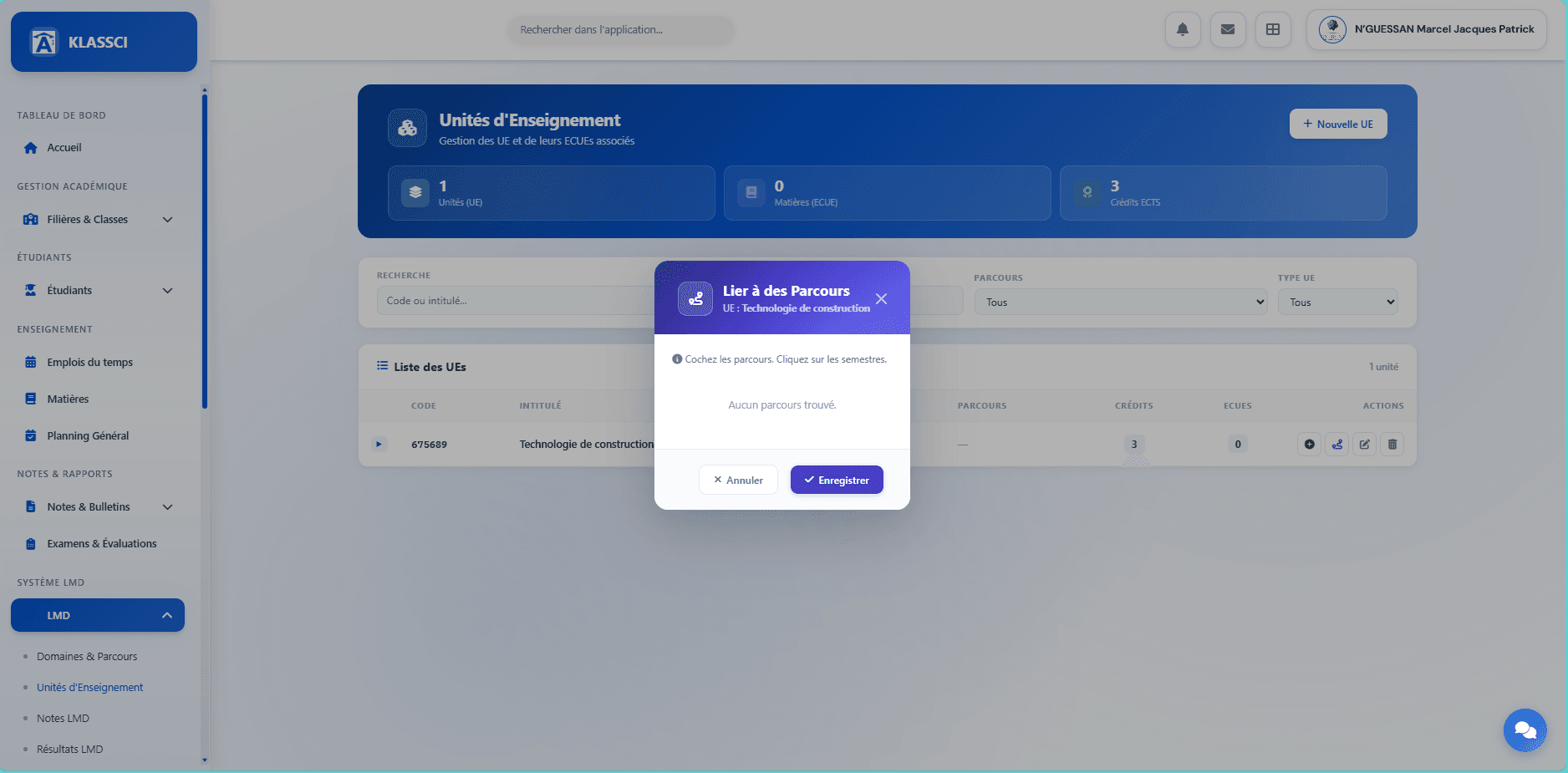Open the messages envelope icon

[1228, 30]
